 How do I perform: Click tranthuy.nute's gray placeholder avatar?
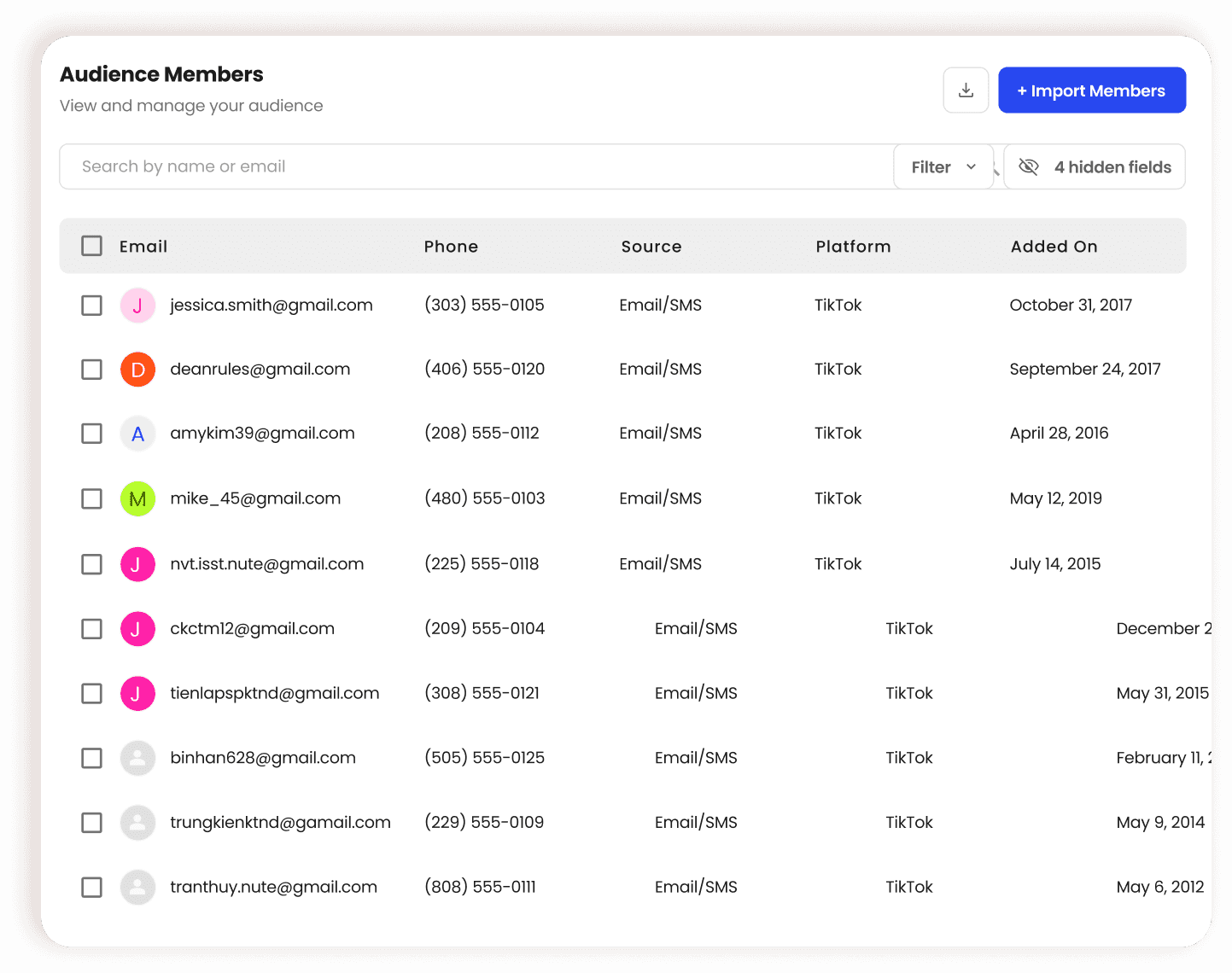pos(137,887)
